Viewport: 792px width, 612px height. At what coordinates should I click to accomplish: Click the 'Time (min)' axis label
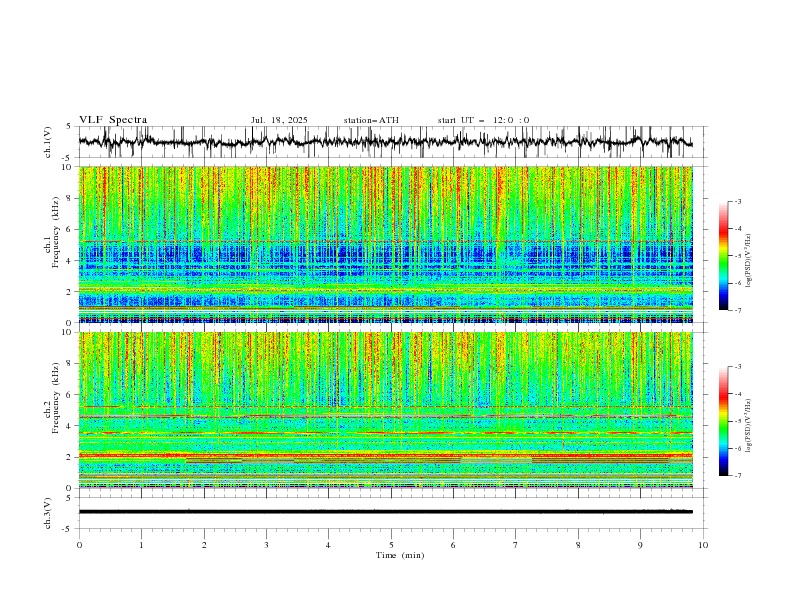tap(400, 555)
